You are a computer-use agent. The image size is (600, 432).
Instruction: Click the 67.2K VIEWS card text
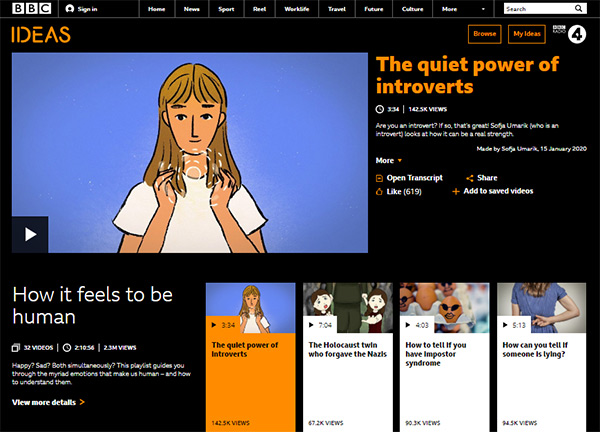pos(326,423)
